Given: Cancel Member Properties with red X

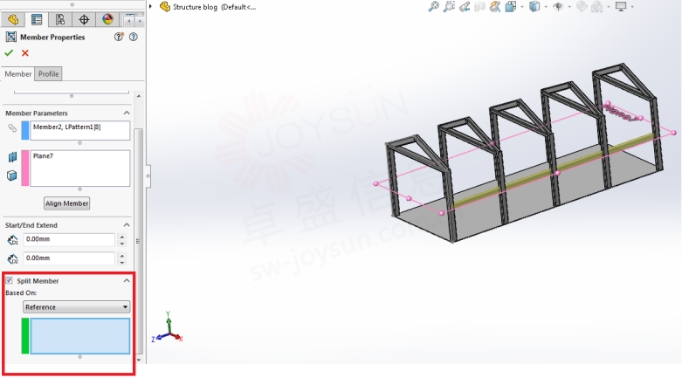Looking at the screenshot, I should click(25, 53).
